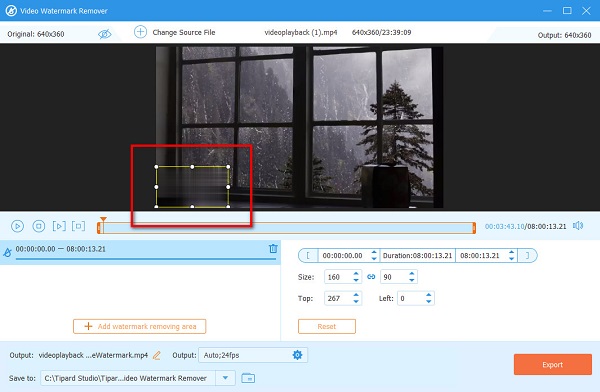Click the start time field 00:00:00.00
Screen dimensions: 600x392
point(343,255)
